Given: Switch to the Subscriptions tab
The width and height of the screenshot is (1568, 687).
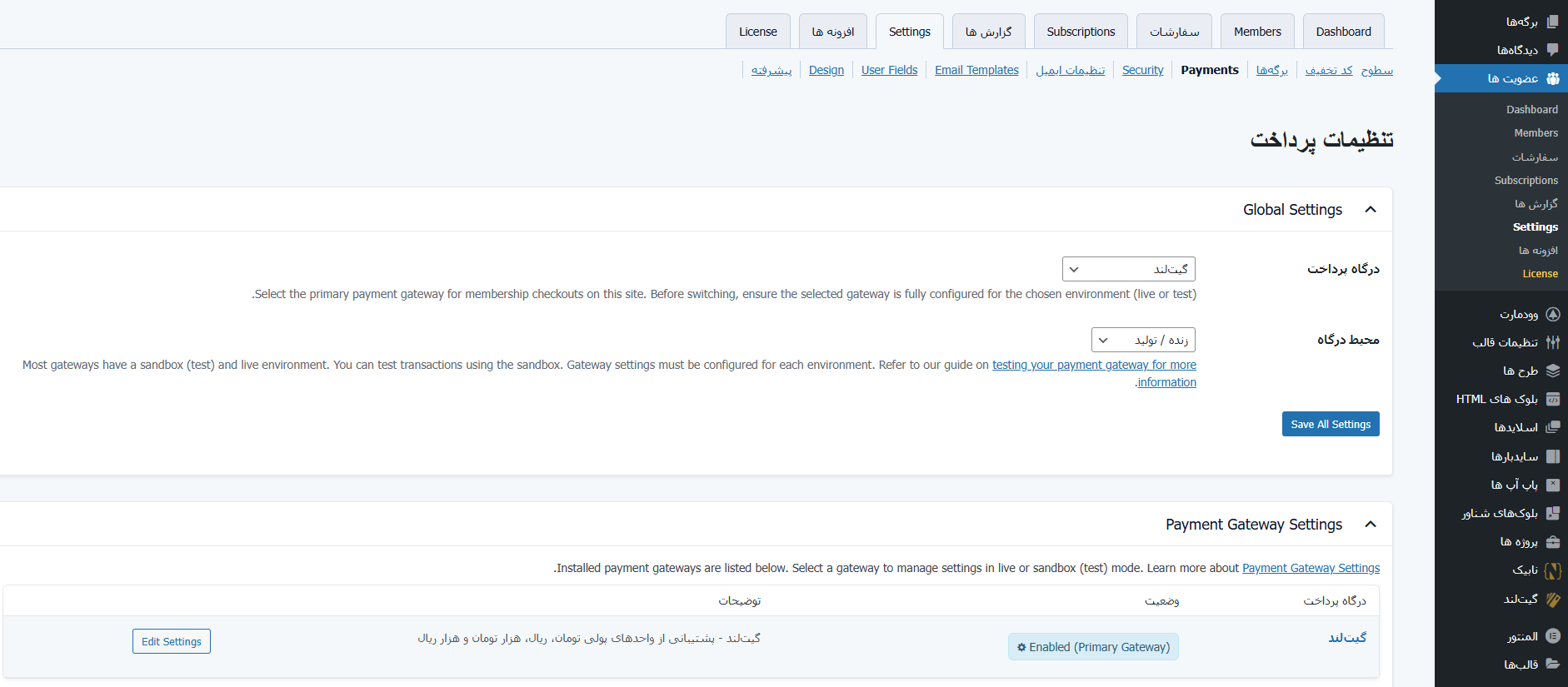Looking at the screenshot, I should point(1081,32).
